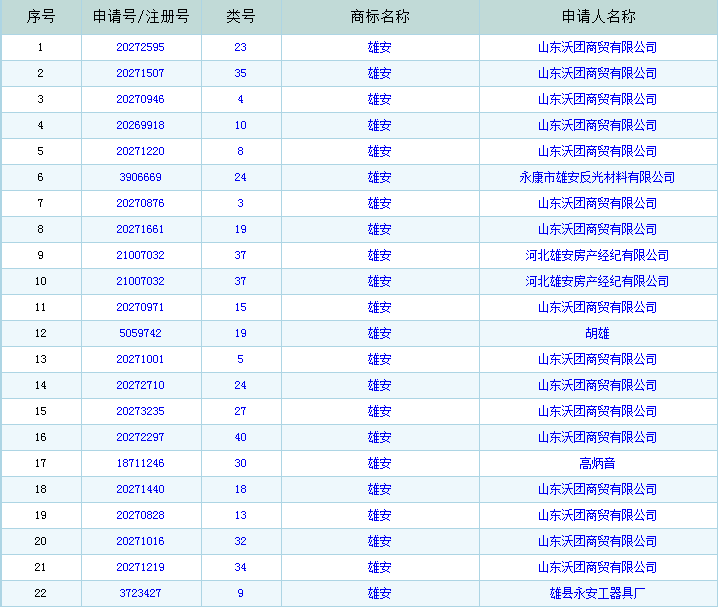Open application number 20273235
This screenshot has height=607, width=718.
click(140, 411)
